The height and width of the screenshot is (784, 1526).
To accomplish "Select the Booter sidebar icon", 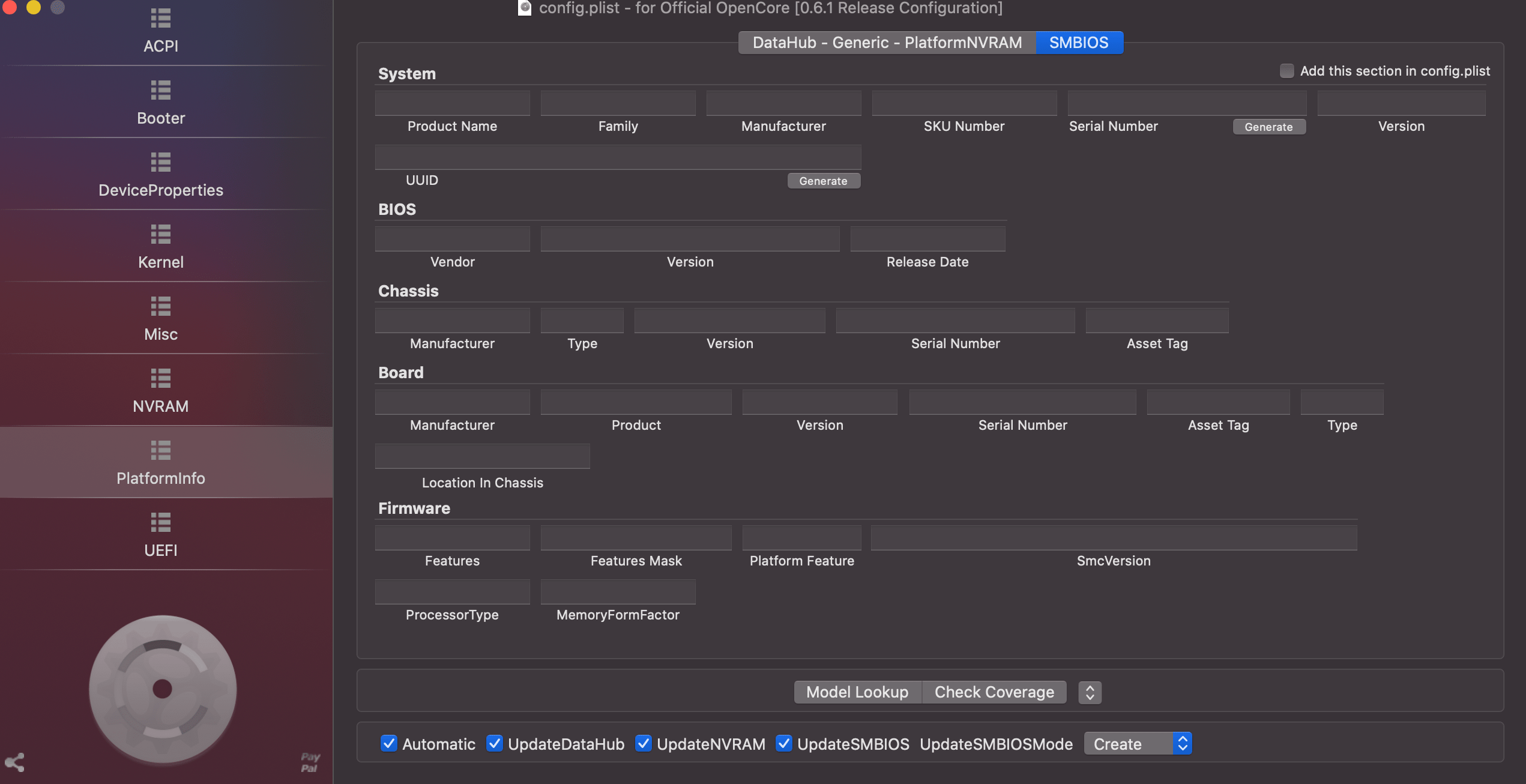I will (160, 90).
